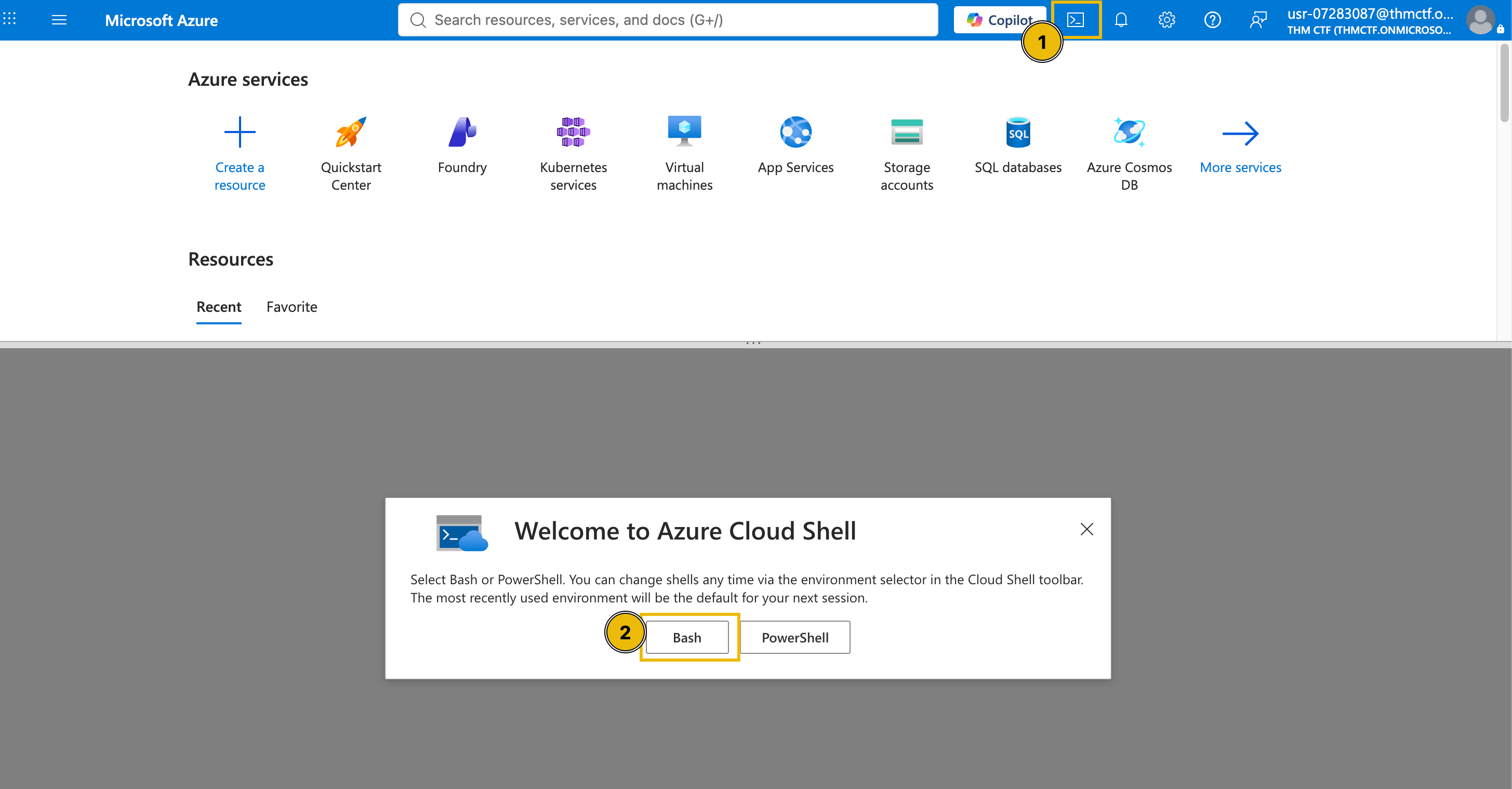The image size is (1512, 789).
Task: Open Azure Cosmos DB icon
Action: click(x=1129, y=132)
